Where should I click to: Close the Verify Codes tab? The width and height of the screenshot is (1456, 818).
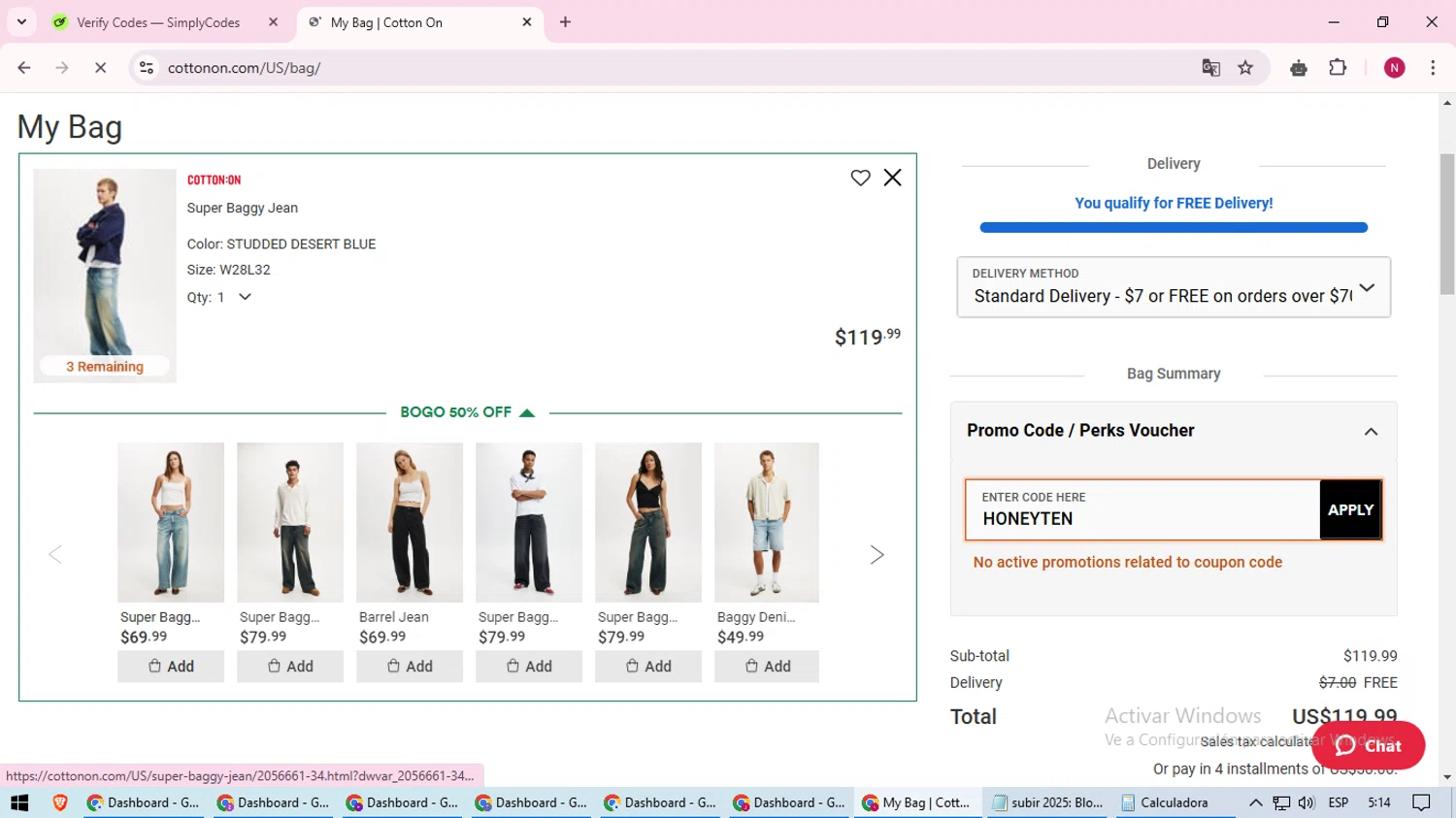(273, 21)
